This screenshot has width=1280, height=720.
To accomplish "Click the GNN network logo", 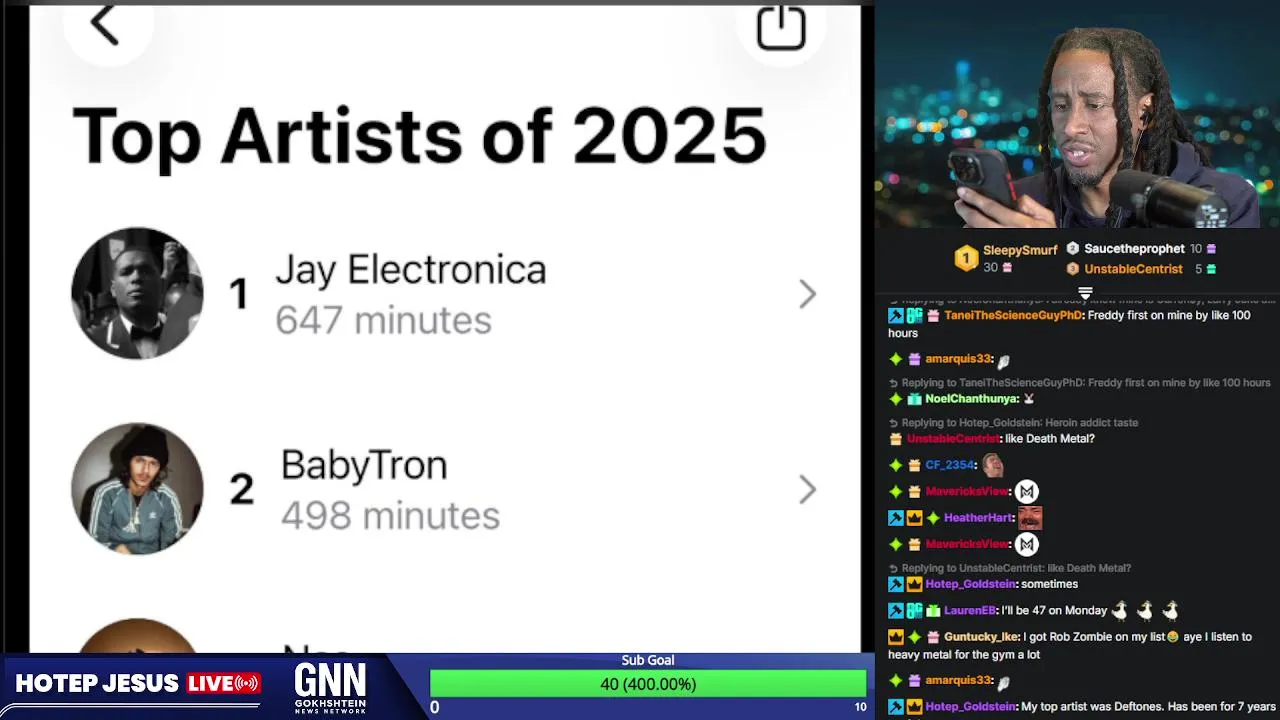I will [x=330, y=687].
